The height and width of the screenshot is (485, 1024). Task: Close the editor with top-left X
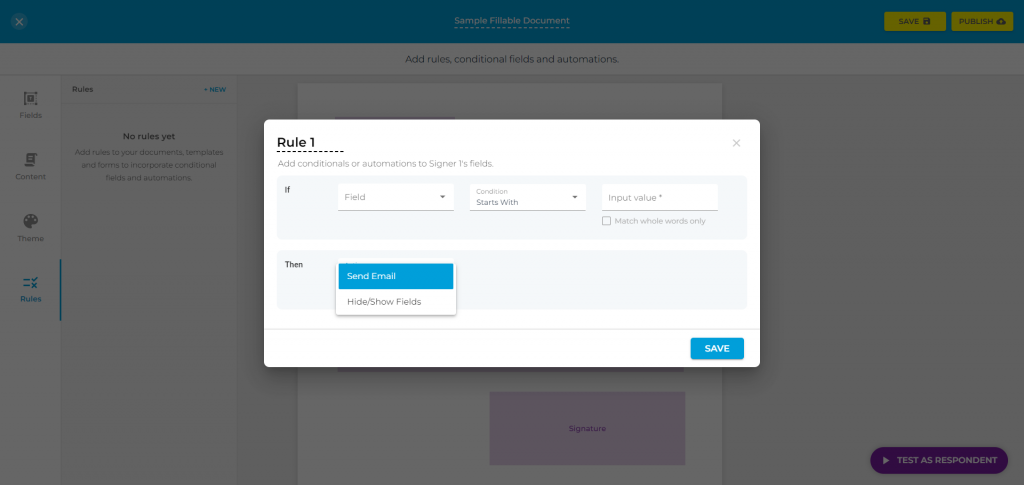coord(19,22)
